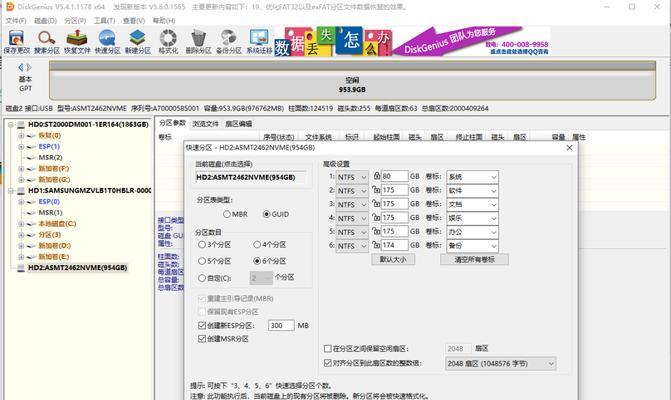The width and height of the screenshot is (671, 400).
Task: Open the Search Partitions (搜索分区) tool
Action: (x=47, y=41)
